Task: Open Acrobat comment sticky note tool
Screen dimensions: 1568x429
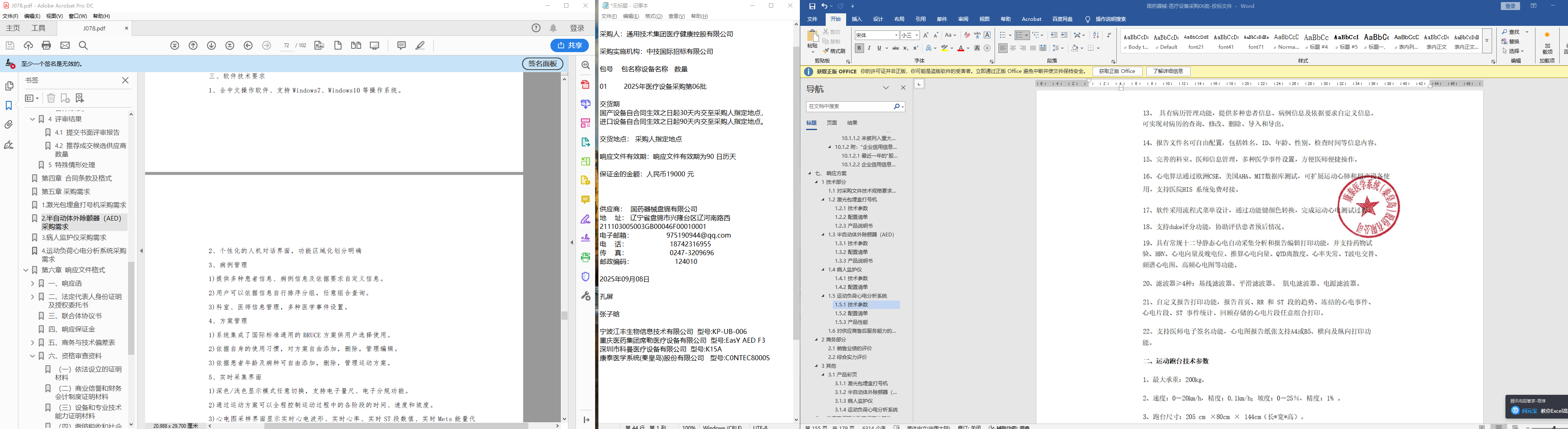Action: point(401,45)
